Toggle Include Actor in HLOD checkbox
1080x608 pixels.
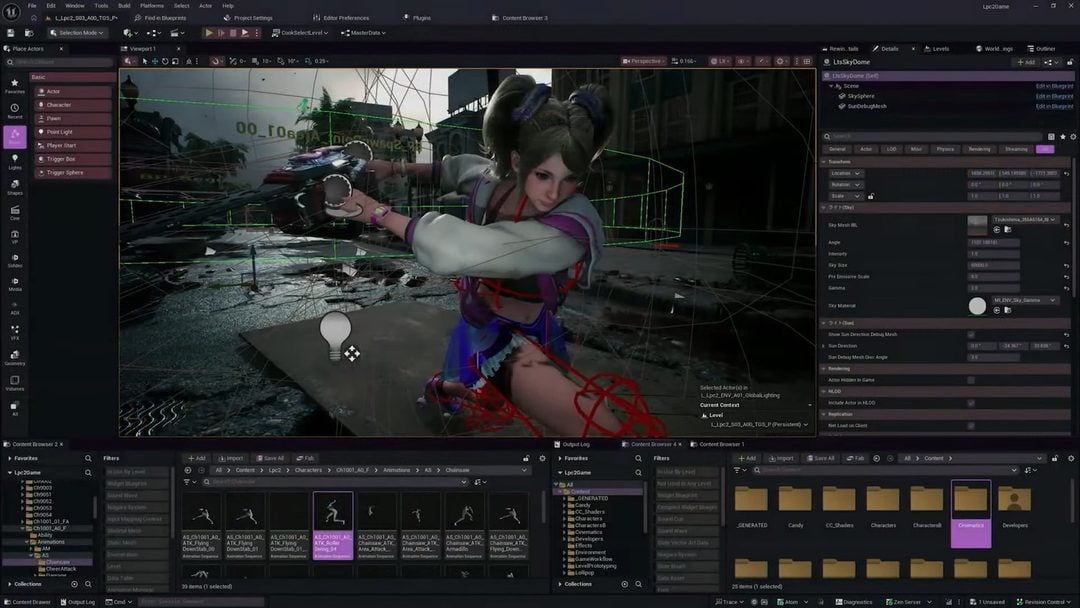(x=970, y=403)
